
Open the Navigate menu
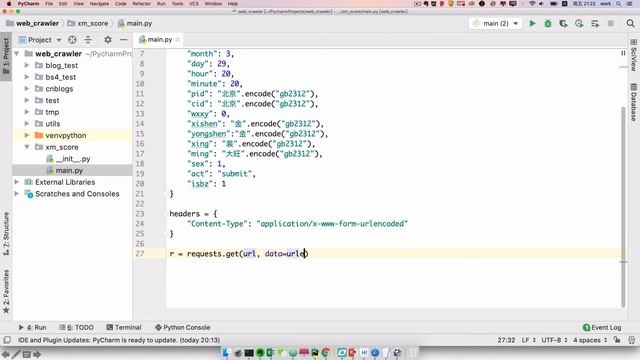point(99,4)
